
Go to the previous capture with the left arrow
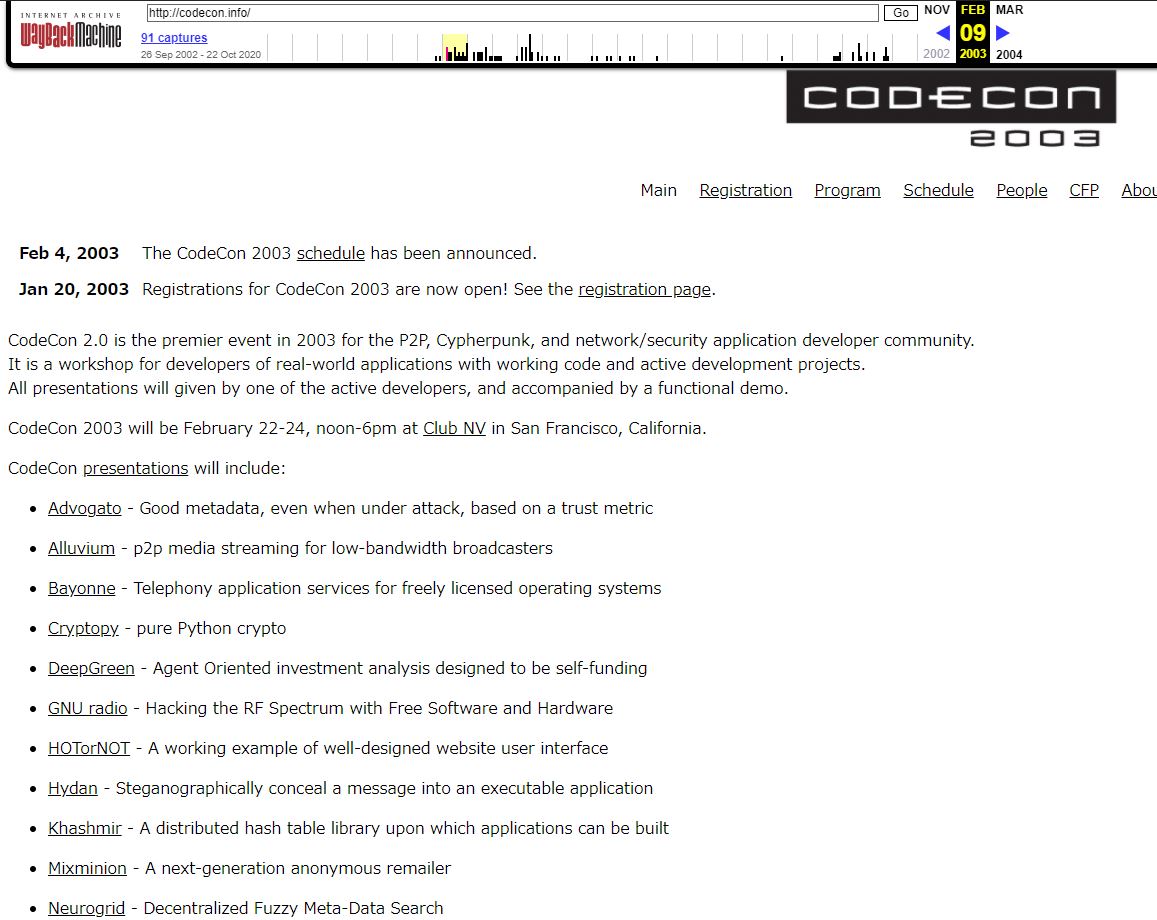[x=942, y=33]
